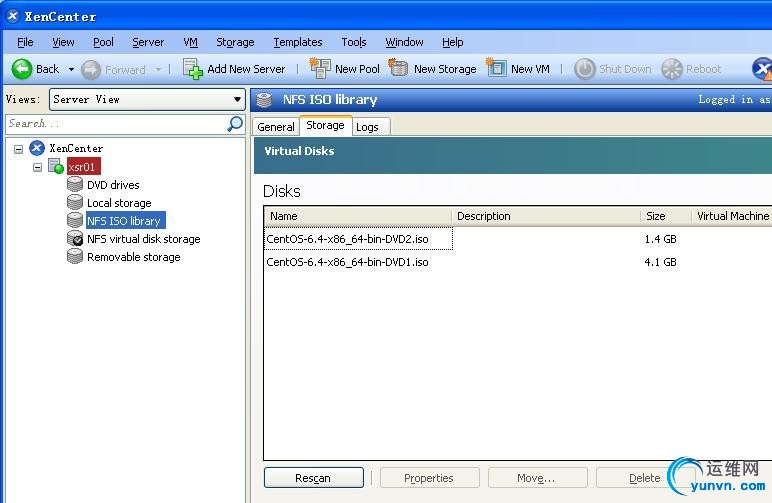Sort disks by Description column header
The height and width of the screenshot is (503, 772).
coord(546,216)
